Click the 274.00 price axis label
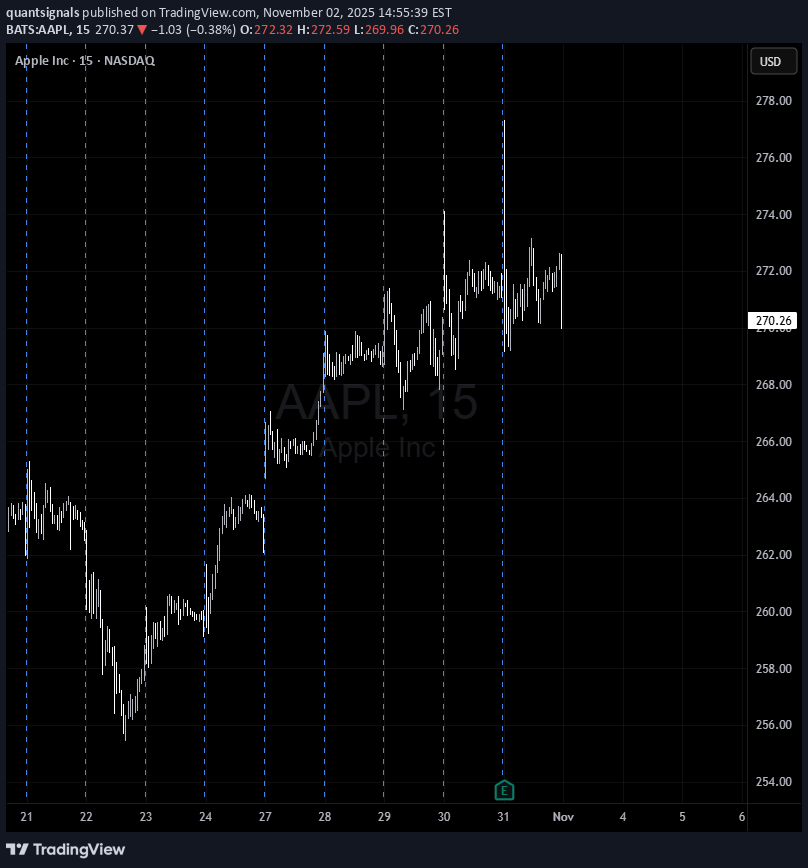 pyautogui.click(x=773, y=215)
